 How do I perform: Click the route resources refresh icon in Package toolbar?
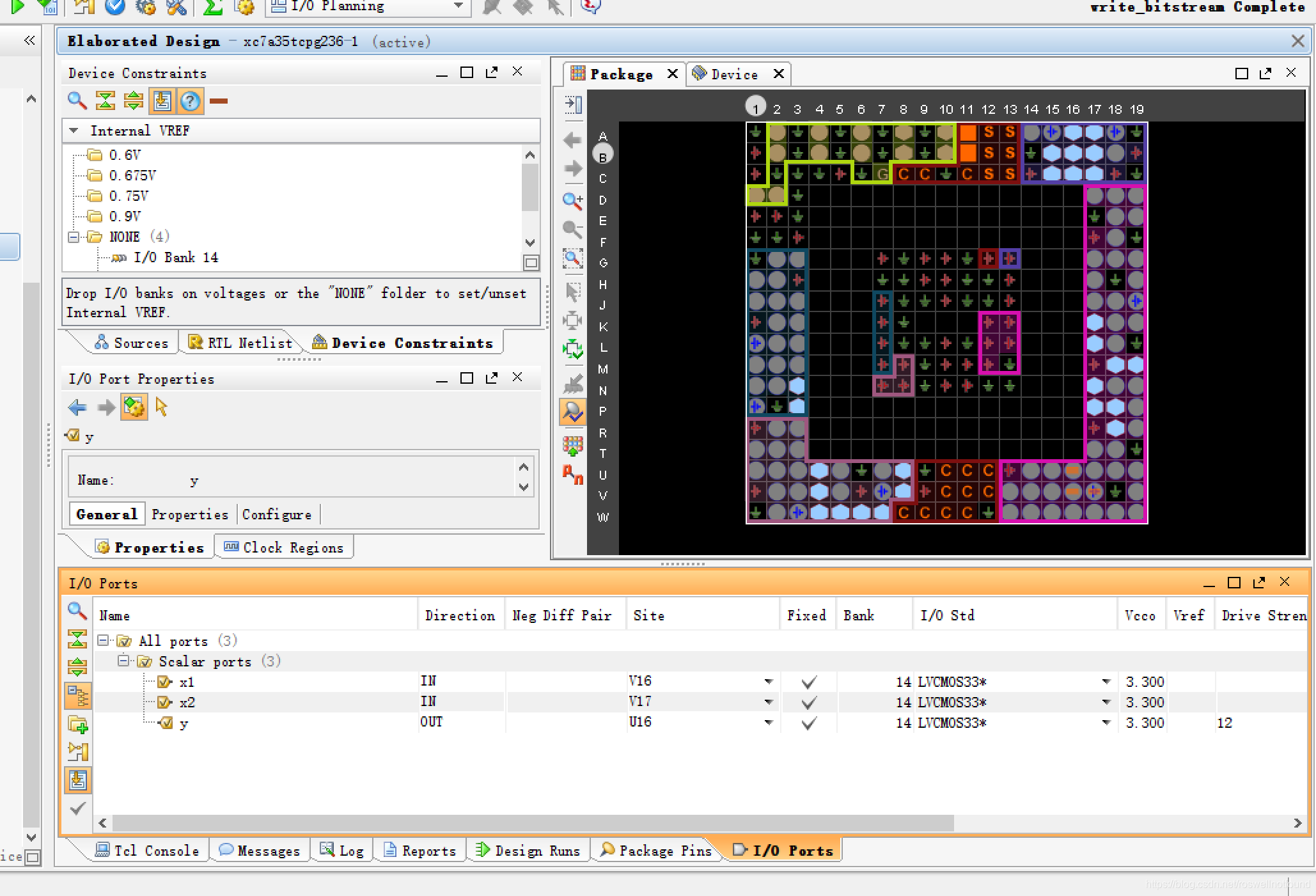[573, 349]
